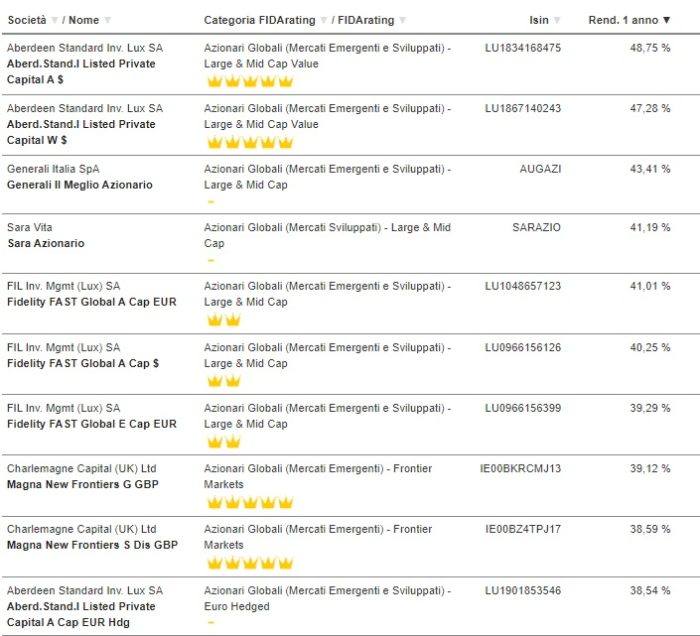The image size is (700, 636).
Task: Select ISIN code AUGAZI
Action: click(540, 169)
